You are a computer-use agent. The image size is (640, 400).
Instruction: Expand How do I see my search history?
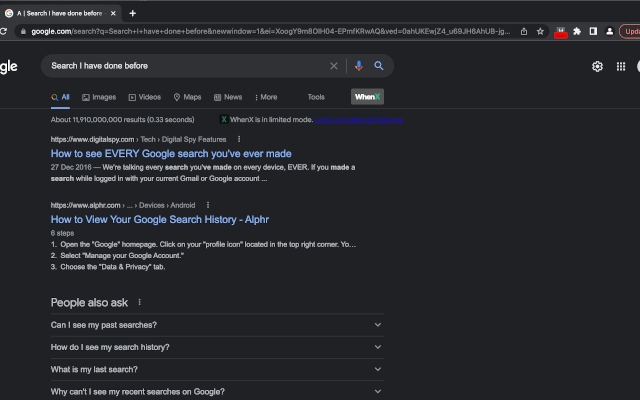coord(217,347)
